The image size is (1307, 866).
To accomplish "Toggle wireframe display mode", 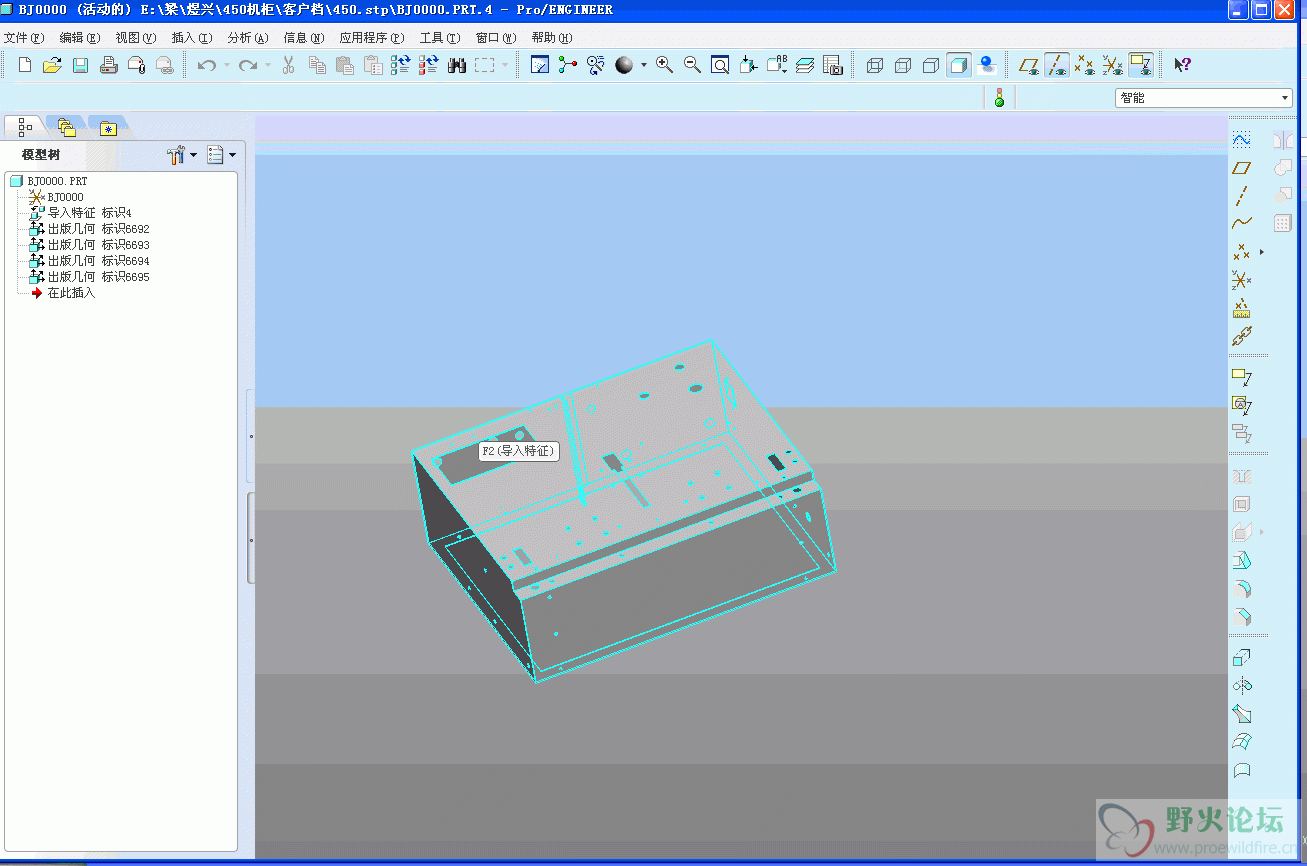I will pyautogui.click(x=875, y=65).
